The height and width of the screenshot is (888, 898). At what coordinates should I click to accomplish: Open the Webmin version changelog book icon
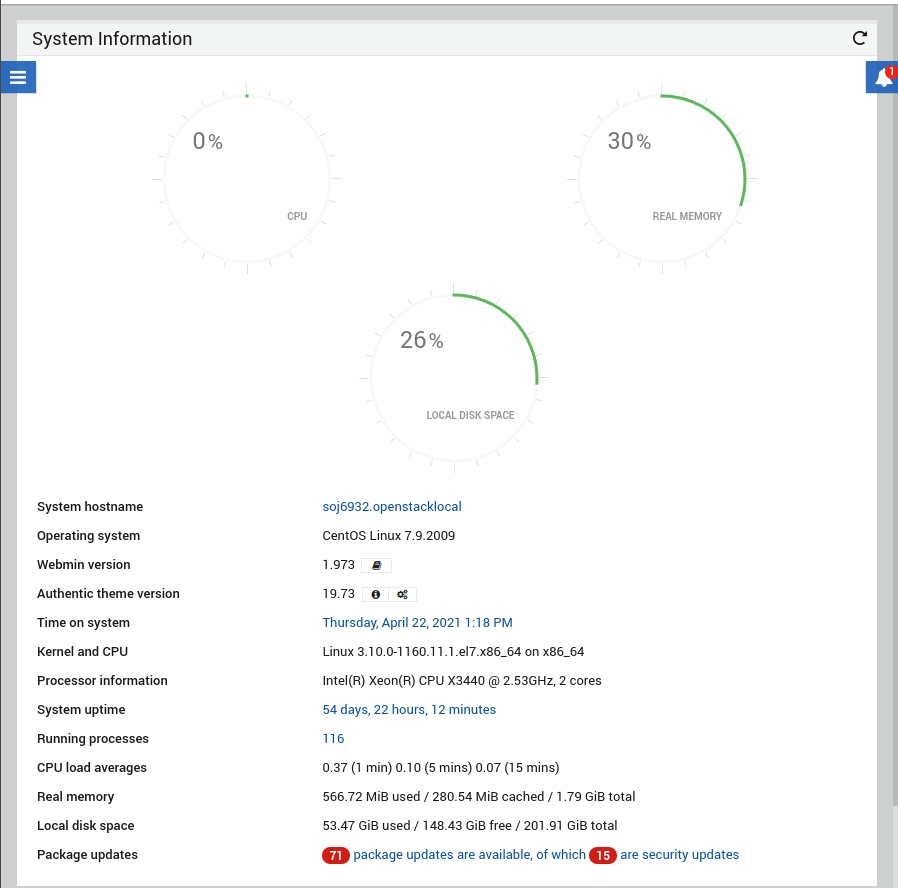[376, 565]
